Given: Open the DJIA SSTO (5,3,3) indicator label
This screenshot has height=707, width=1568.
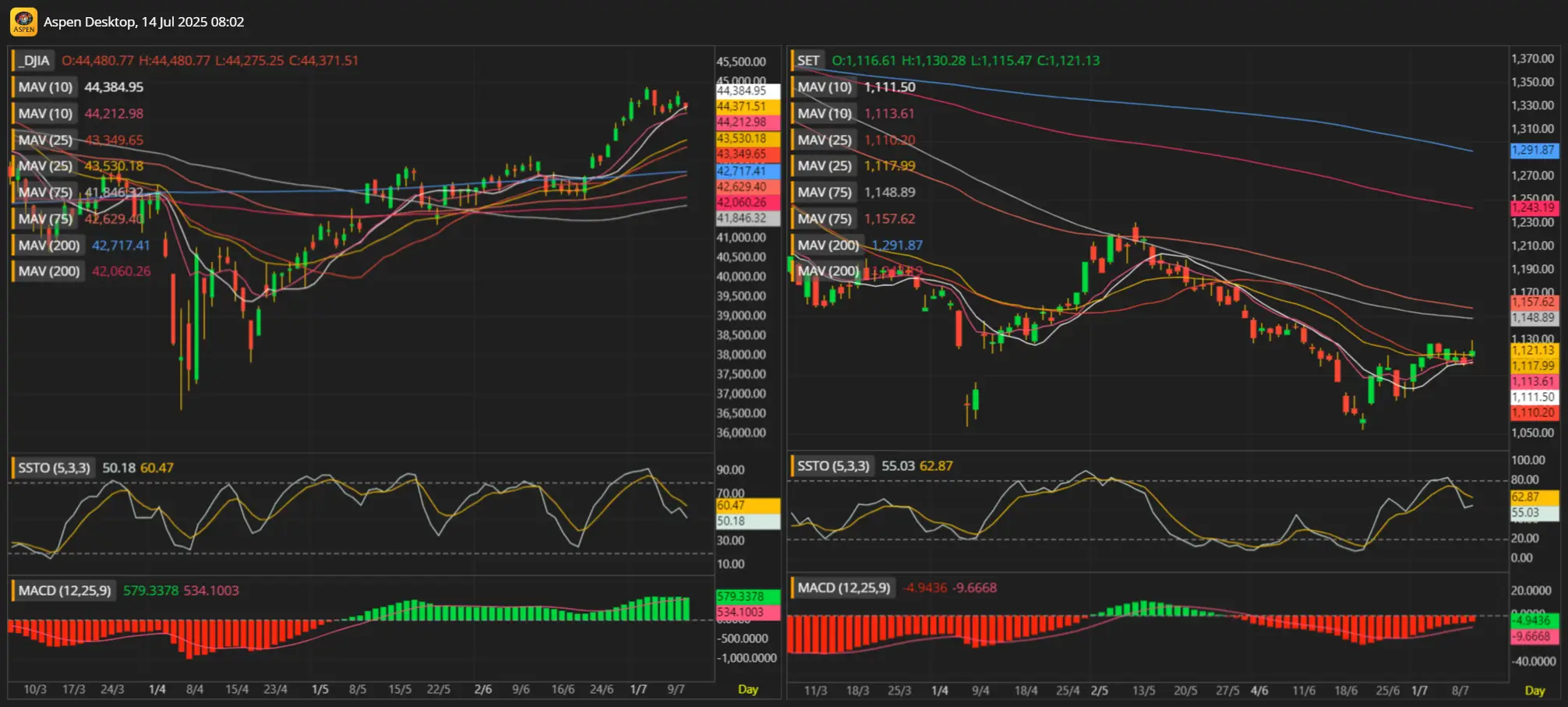Looking at the screenshot, I should [x=54, y=468].
